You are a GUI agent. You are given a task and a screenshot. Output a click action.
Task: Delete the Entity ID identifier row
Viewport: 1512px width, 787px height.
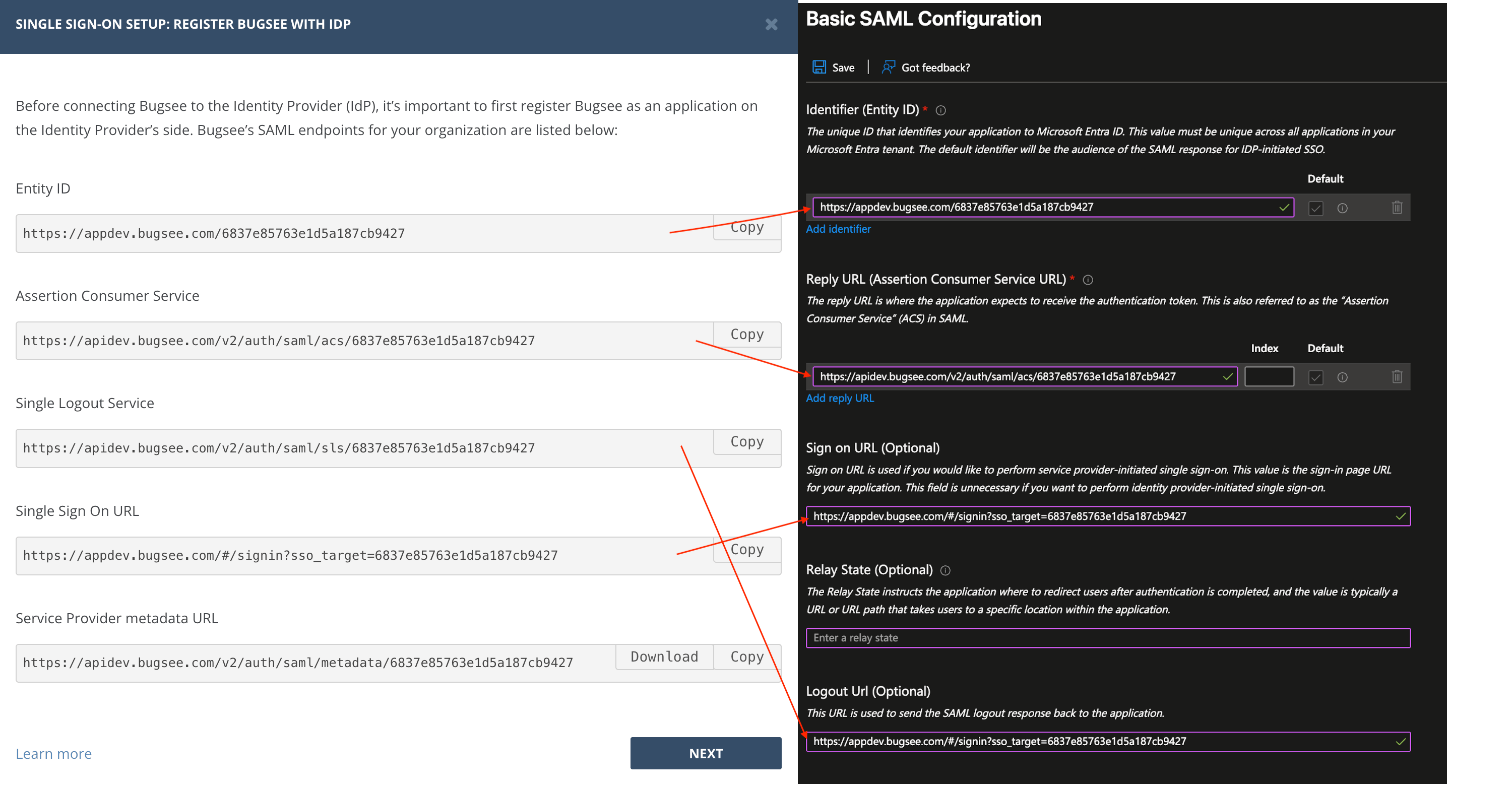(1397, 208)
